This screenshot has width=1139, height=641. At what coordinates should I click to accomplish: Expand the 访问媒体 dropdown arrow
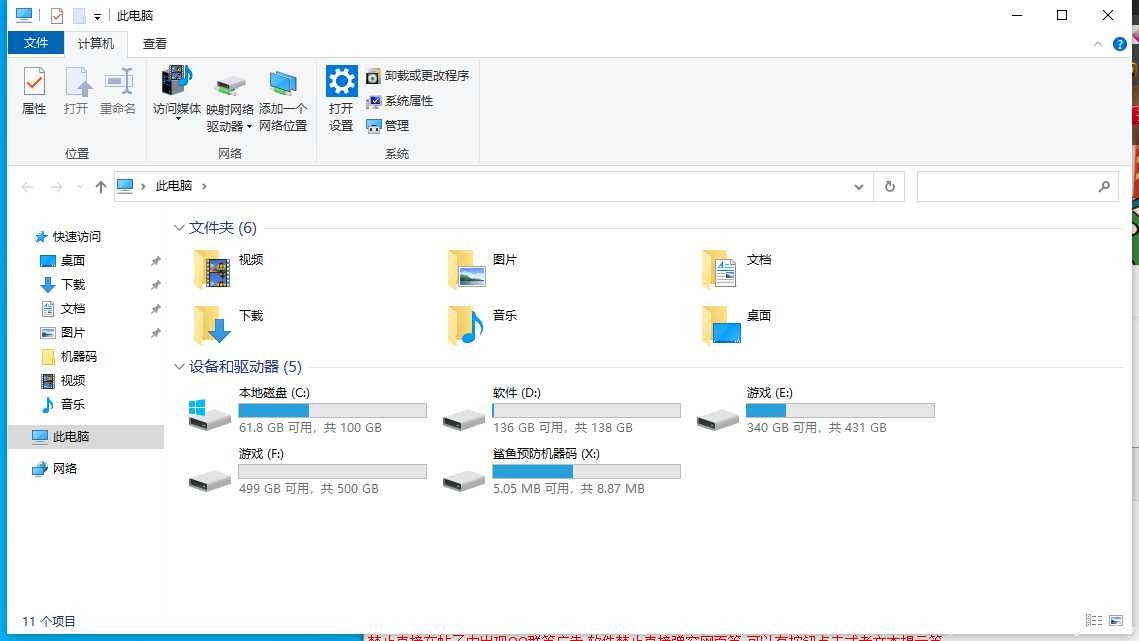point(178,118)
